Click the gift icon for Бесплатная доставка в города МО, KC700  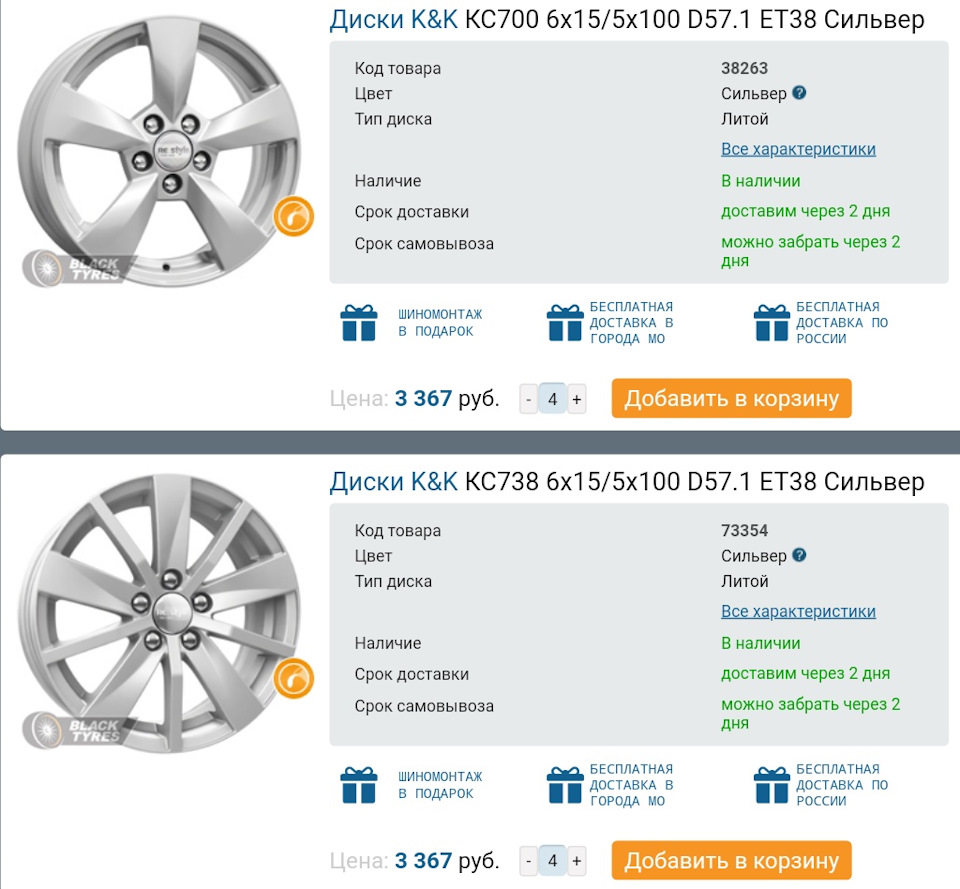click(x=565, y=322)
